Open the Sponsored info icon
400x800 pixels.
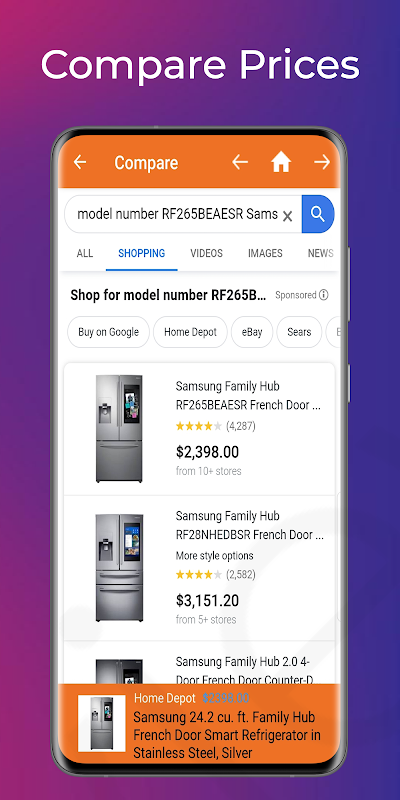[x=323, y=295]
